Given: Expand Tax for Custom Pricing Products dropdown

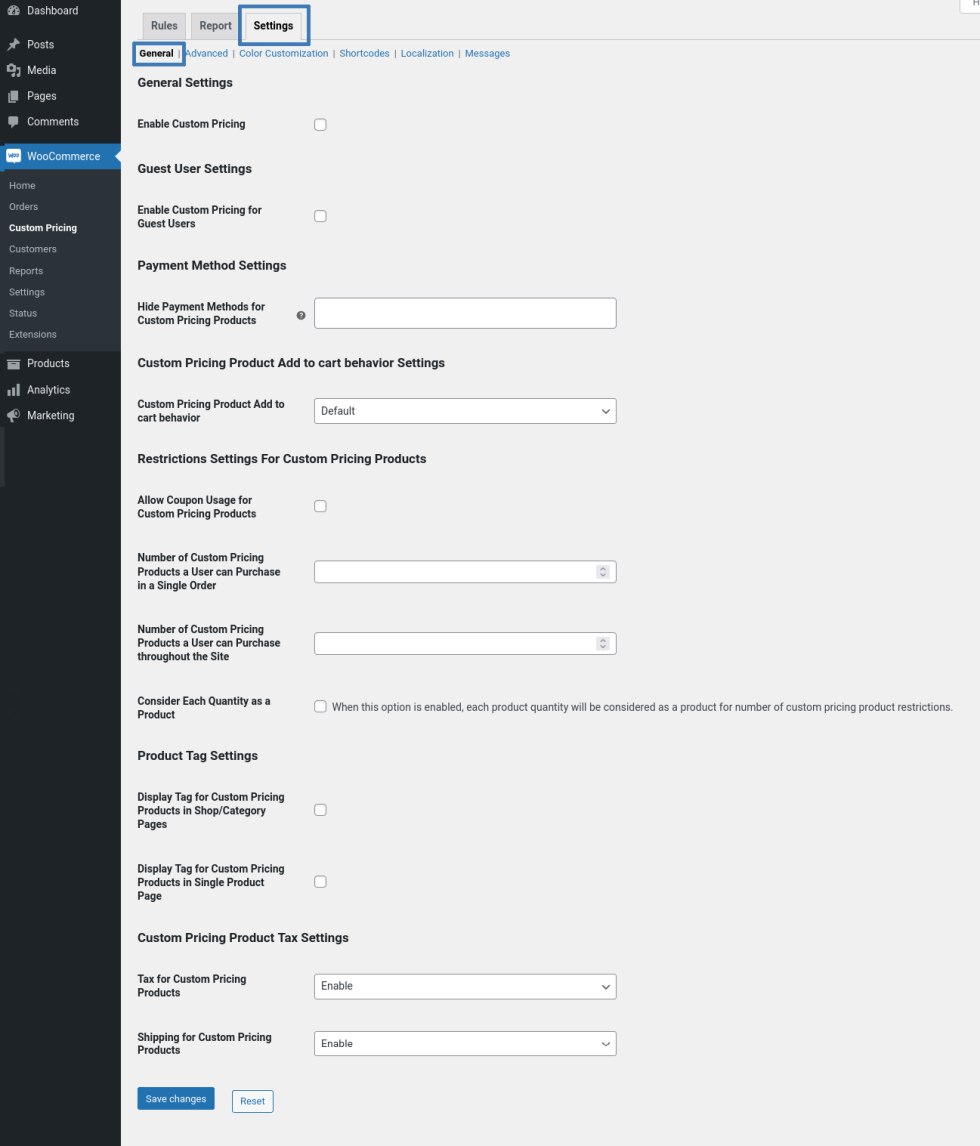Looking at the screenshot, I should [465, 986].
